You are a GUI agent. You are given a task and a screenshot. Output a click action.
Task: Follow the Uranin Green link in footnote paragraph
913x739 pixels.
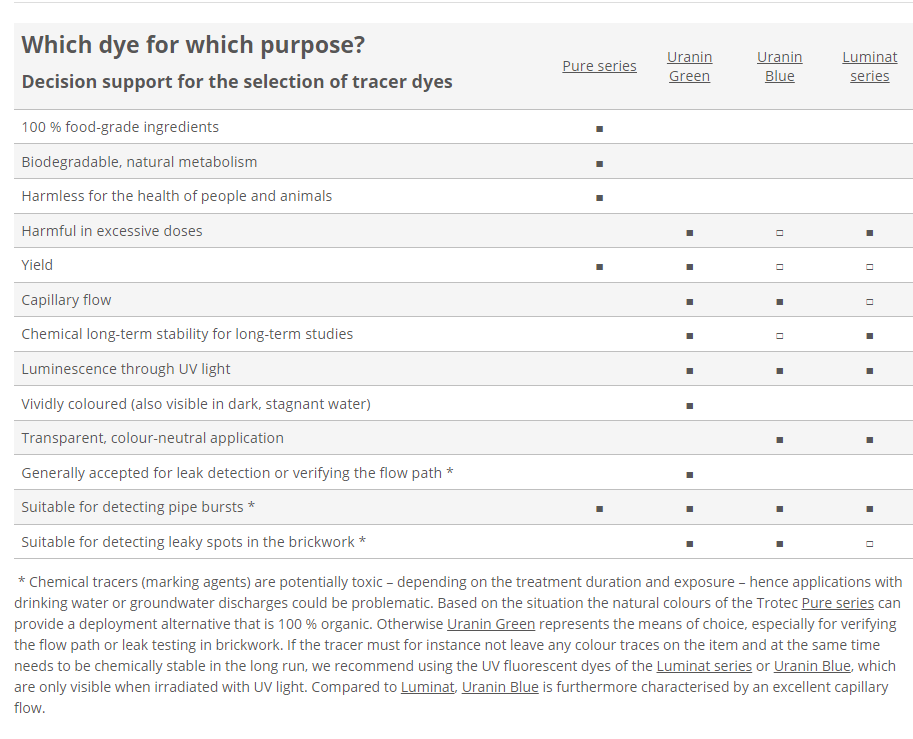coord(490,624)
